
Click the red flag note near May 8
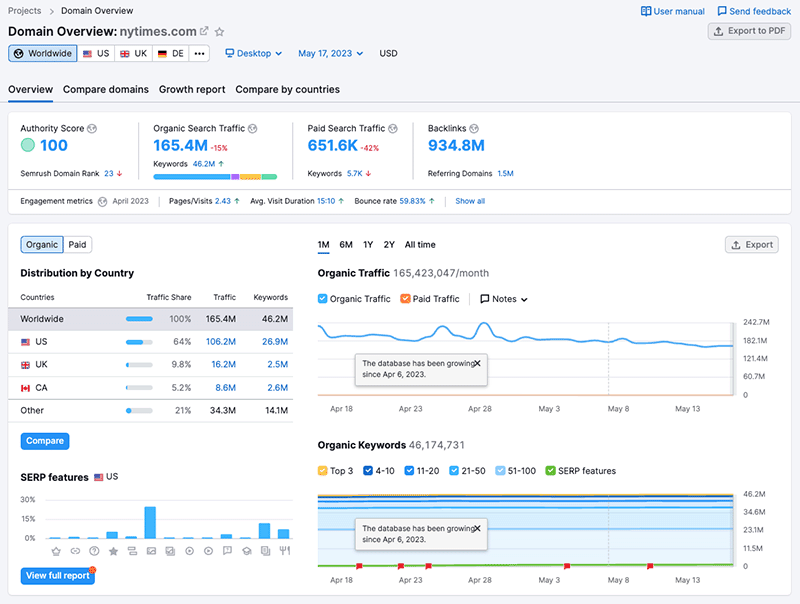click(650, 566)
